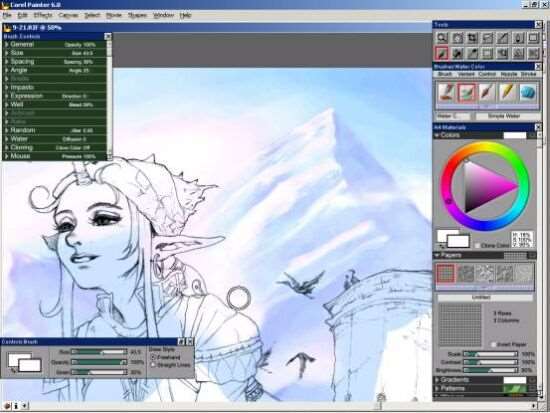Expand the Cloning brush controls section
The height and width of the screenshot is (413, 550).
[7, 147]
